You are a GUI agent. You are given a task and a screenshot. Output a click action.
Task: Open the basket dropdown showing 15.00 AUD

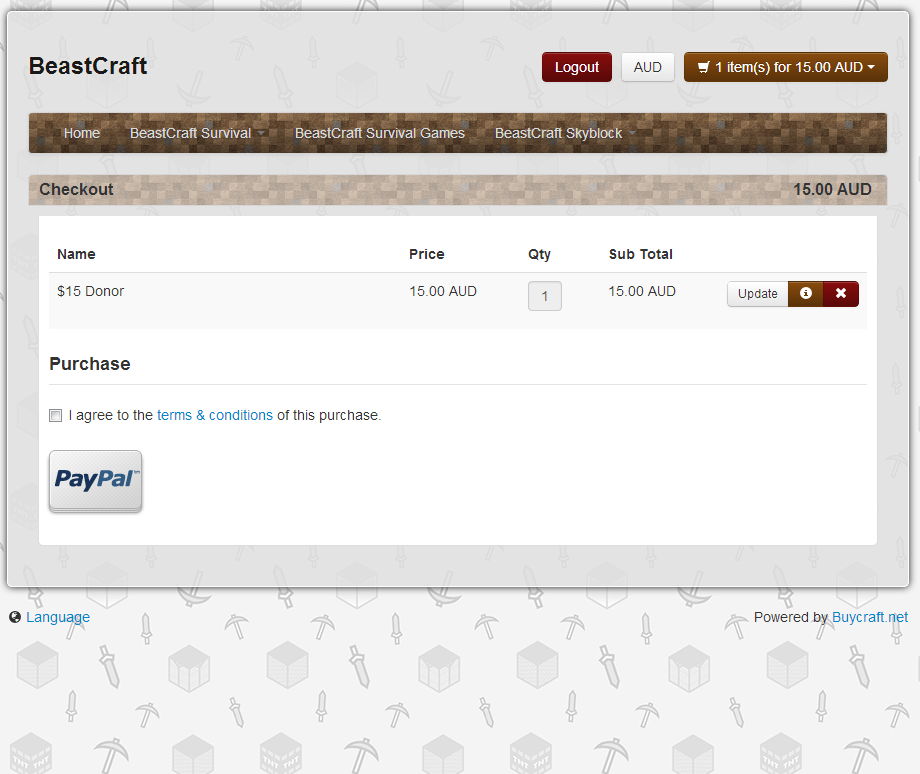pos(786,67)
